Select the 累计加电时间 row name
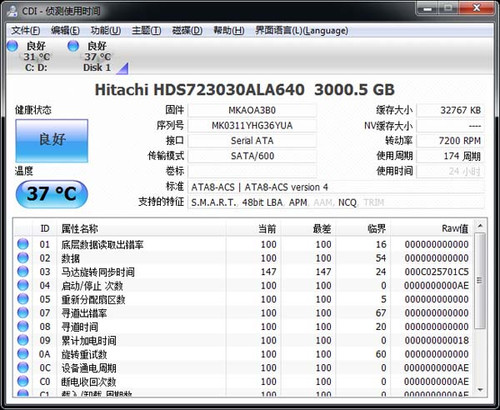Viewport: 500px width, 410px height. (x=89, y=340)
